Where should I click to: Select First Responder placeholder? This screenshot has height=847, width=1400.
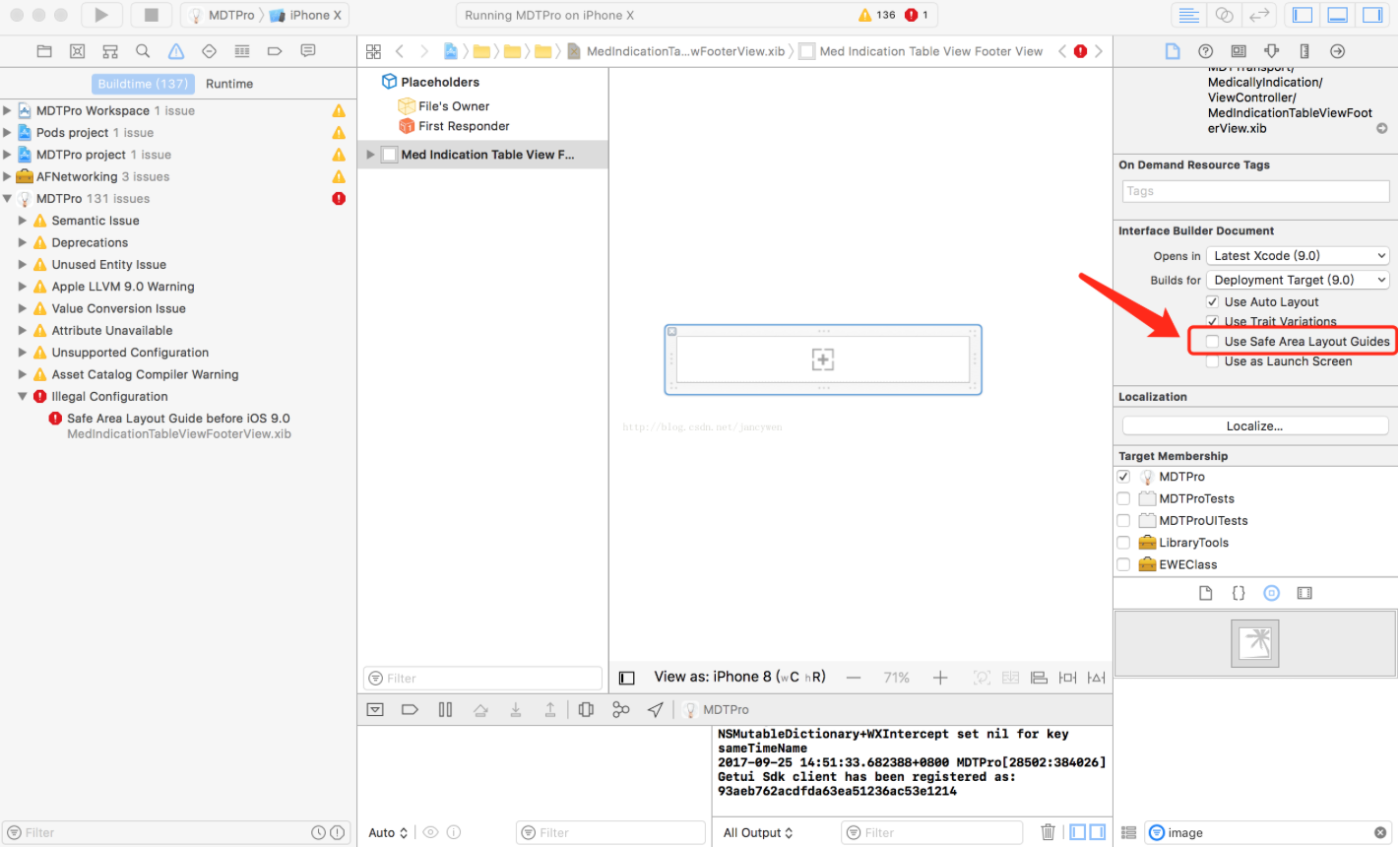pyautogui.click(x=453, y=126)
